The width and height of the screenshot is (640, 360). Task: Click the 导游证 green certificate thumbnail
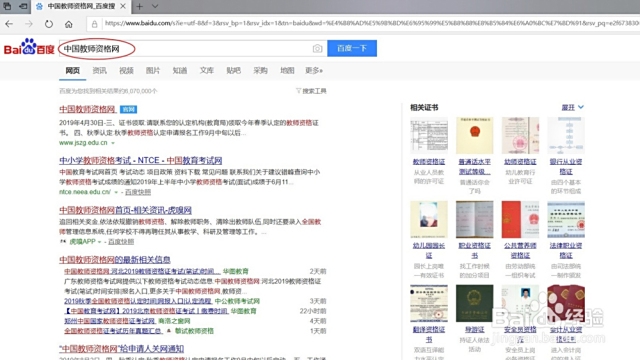click(474, 303)
